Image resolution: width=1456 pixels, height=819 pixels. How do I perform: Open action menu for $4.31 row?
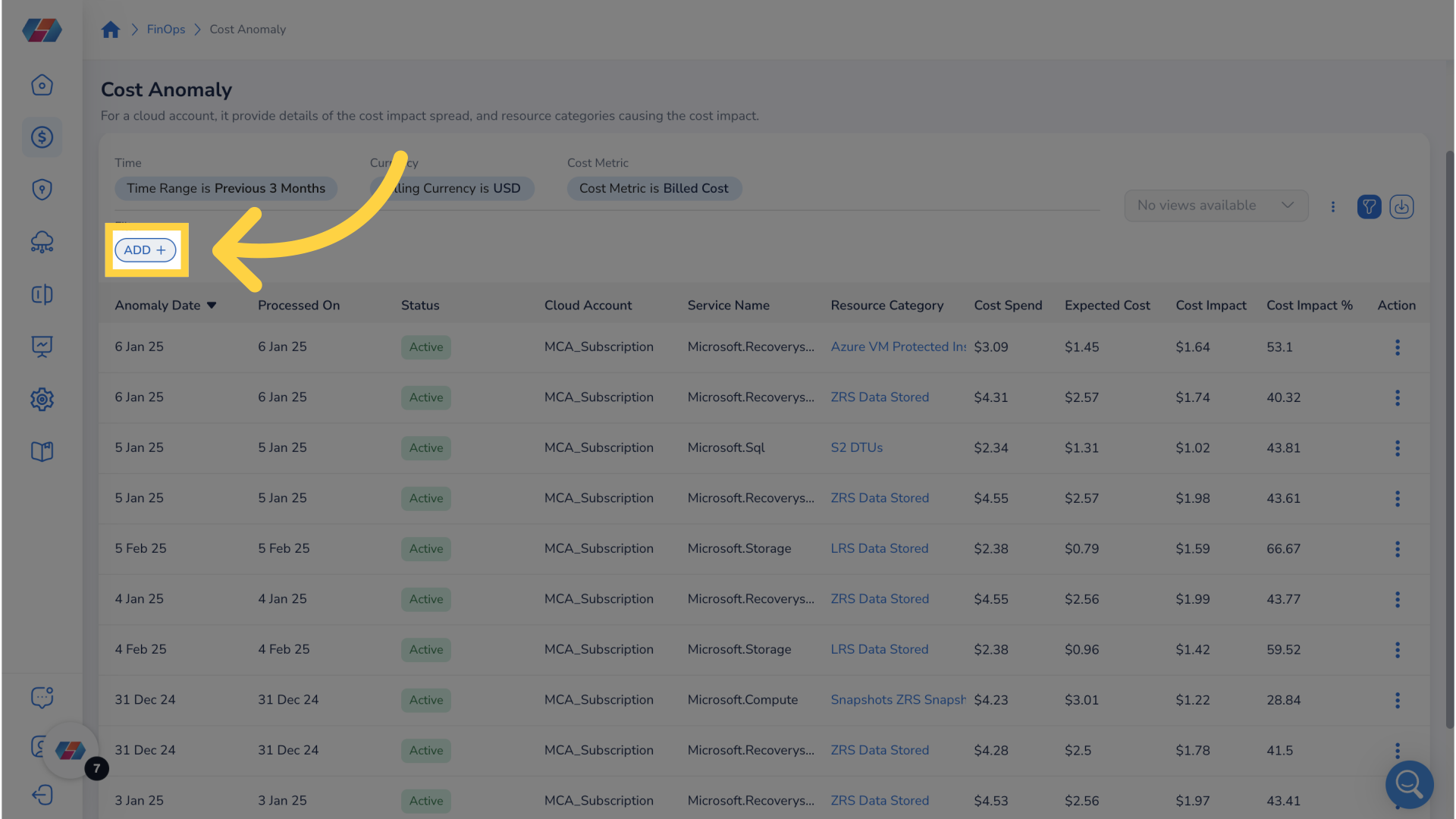coord(1397,398)
